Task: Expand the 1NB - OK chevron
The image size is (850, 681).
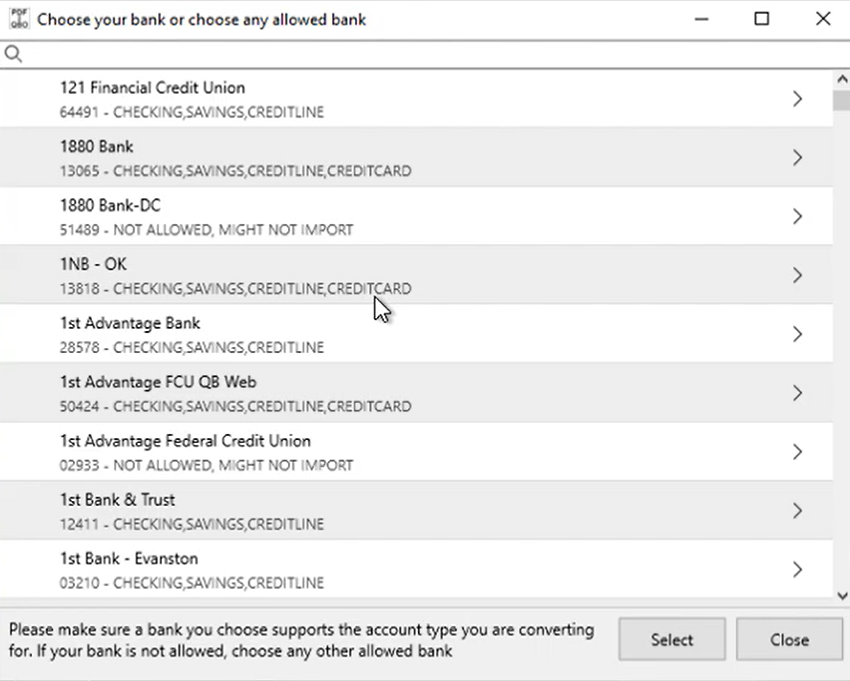Action: click(797, 275)
